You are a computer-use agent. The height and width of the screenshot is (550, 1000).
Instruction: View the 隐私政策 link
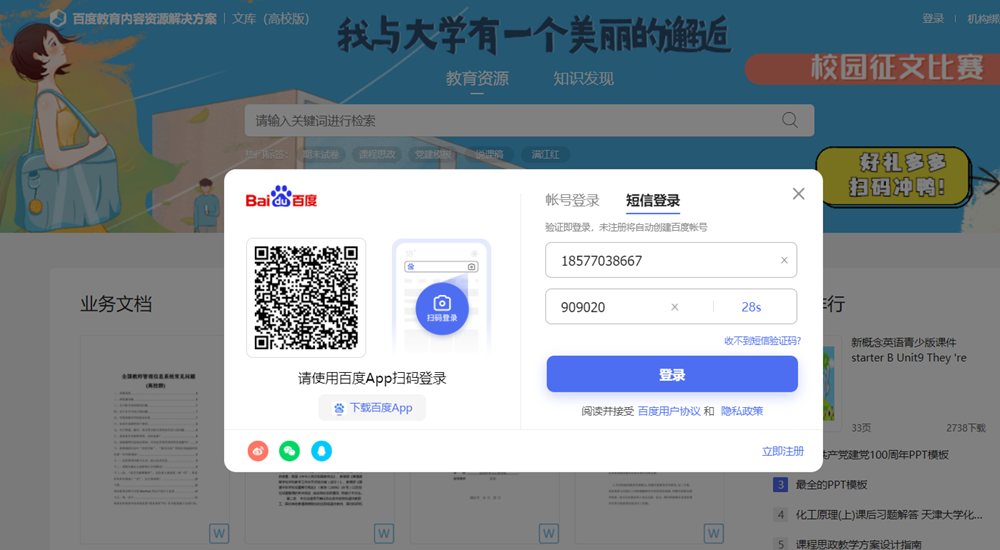(742, 411)
